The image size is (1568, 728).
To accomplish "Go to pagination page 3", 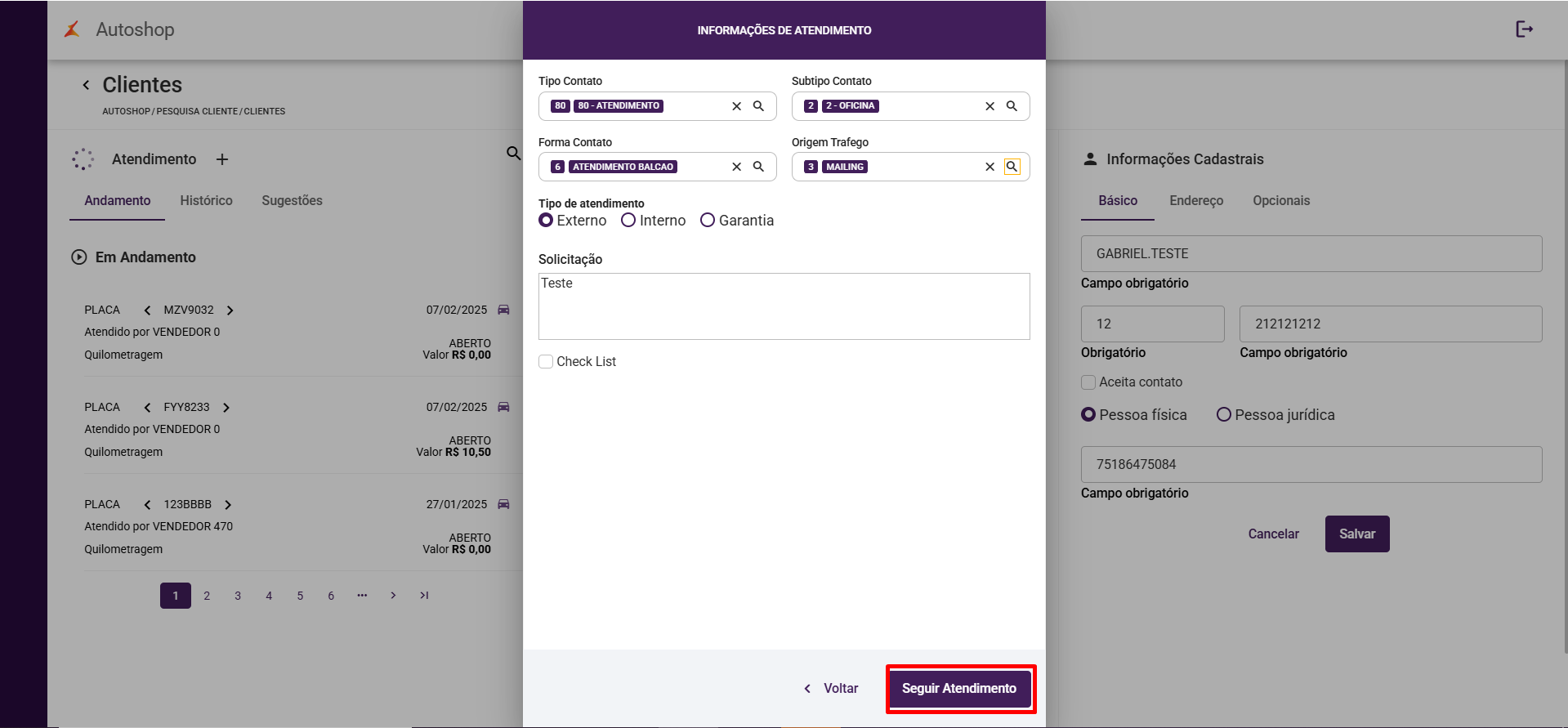I will [238, 596].
